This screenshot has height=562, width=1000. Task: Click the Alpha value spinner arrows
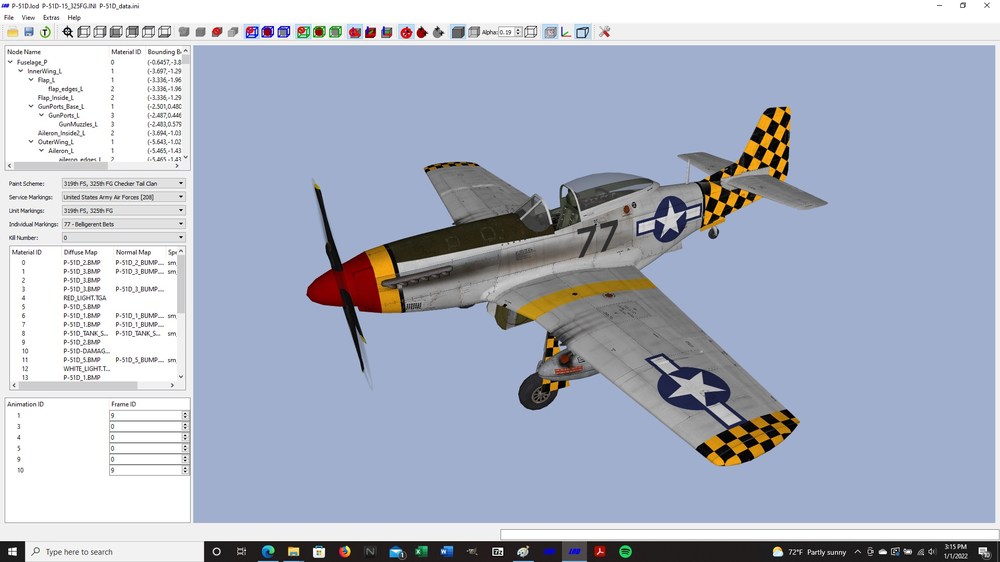point(518,32)
